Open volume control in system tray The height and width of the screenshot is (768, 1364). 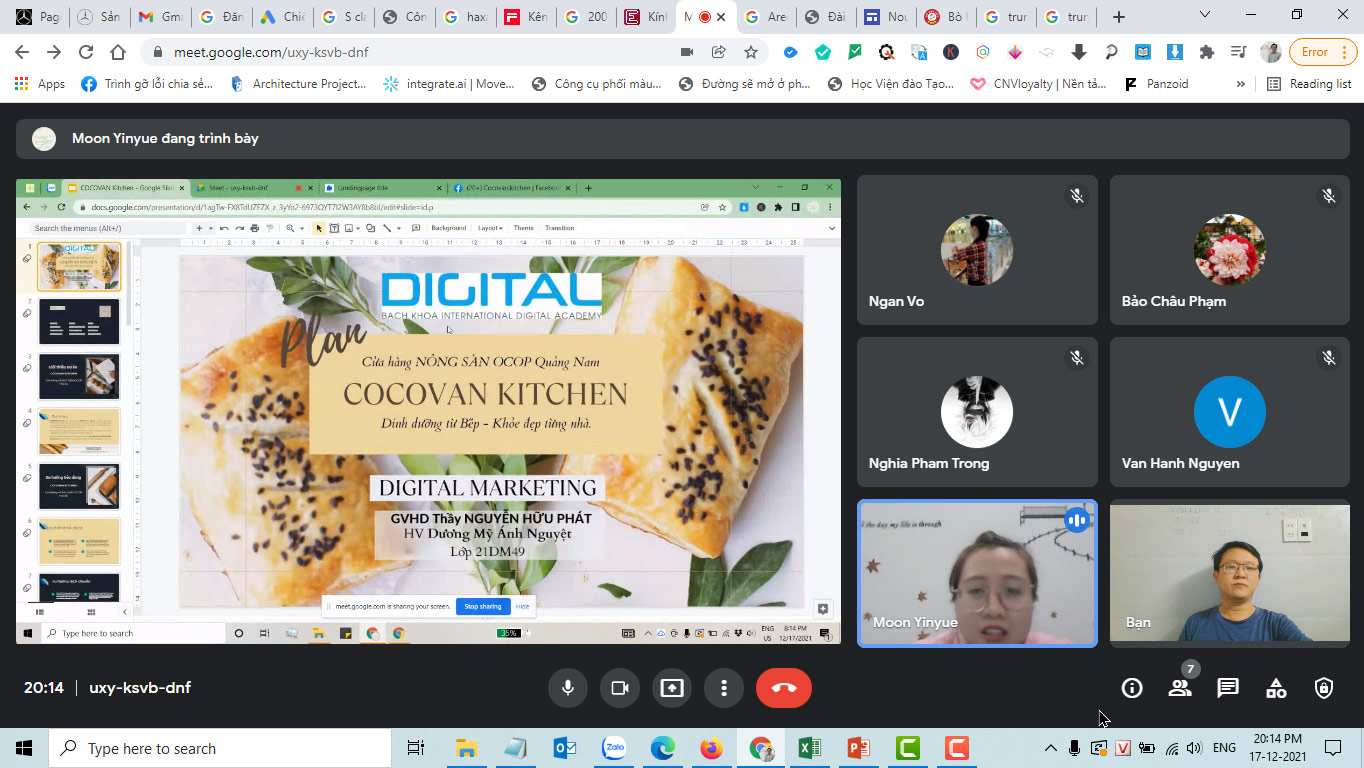tap(1194, 748)
